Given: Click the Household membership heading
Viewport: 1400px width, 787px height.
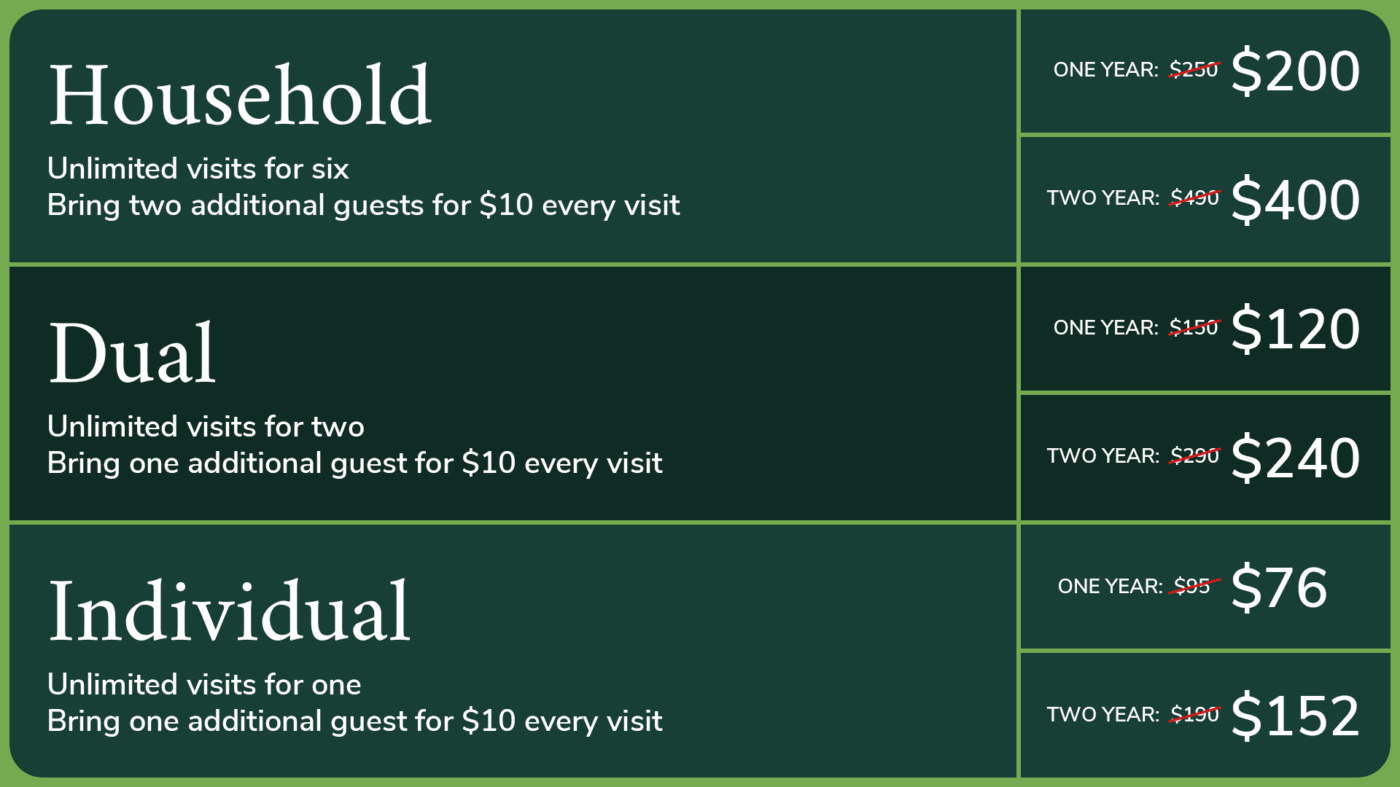Looking at the screenshot, I should 240,96.
